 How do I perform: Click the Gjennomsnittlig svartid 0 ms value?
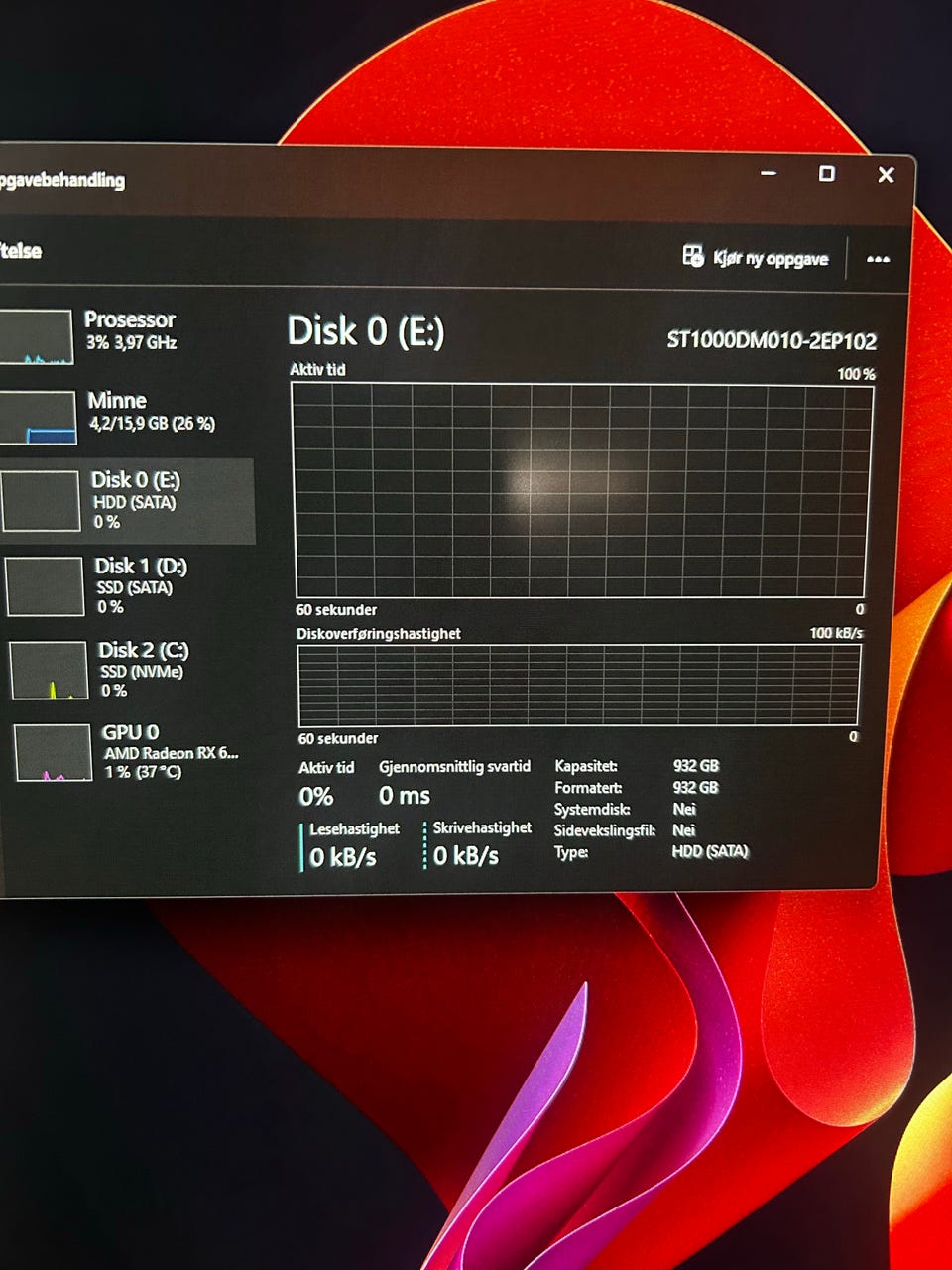(405, 796)
